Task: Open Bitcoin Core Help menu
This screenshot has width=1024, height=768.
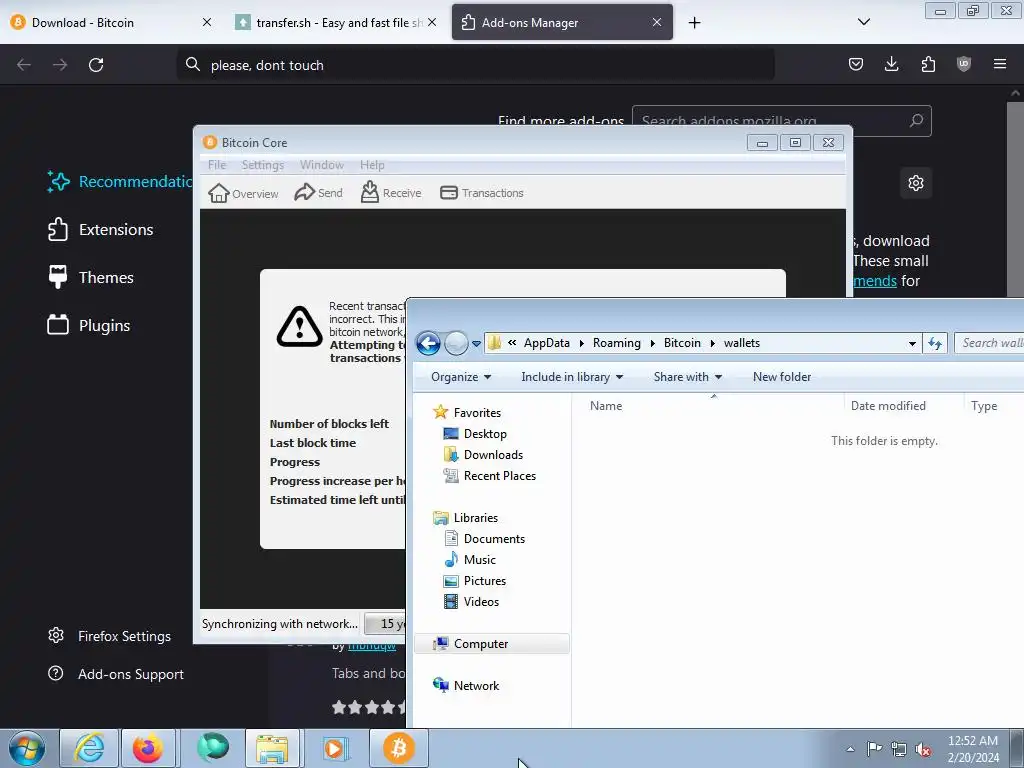Action: coord(372,165)
